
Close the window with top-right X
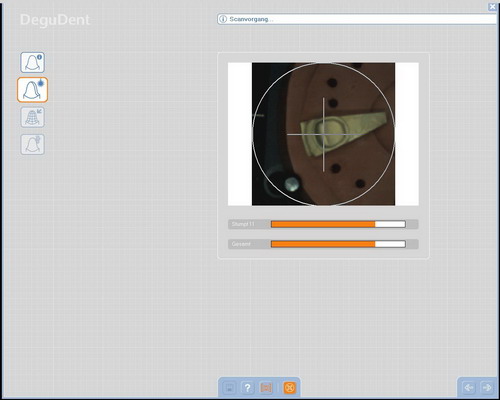coord(492,7)
